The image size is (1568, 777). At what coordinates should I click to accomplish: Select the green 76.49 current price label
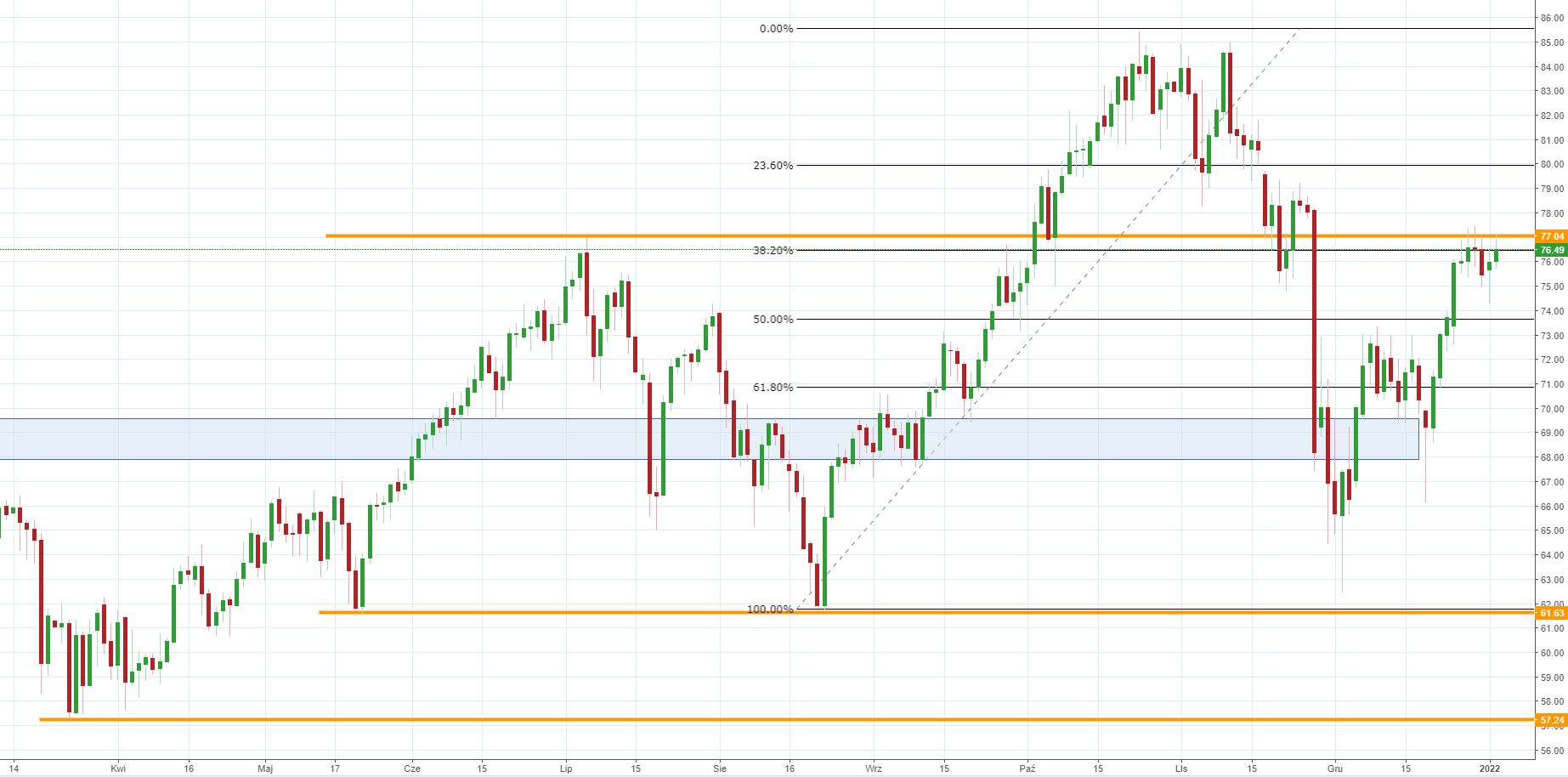[x=1551, y=250]
